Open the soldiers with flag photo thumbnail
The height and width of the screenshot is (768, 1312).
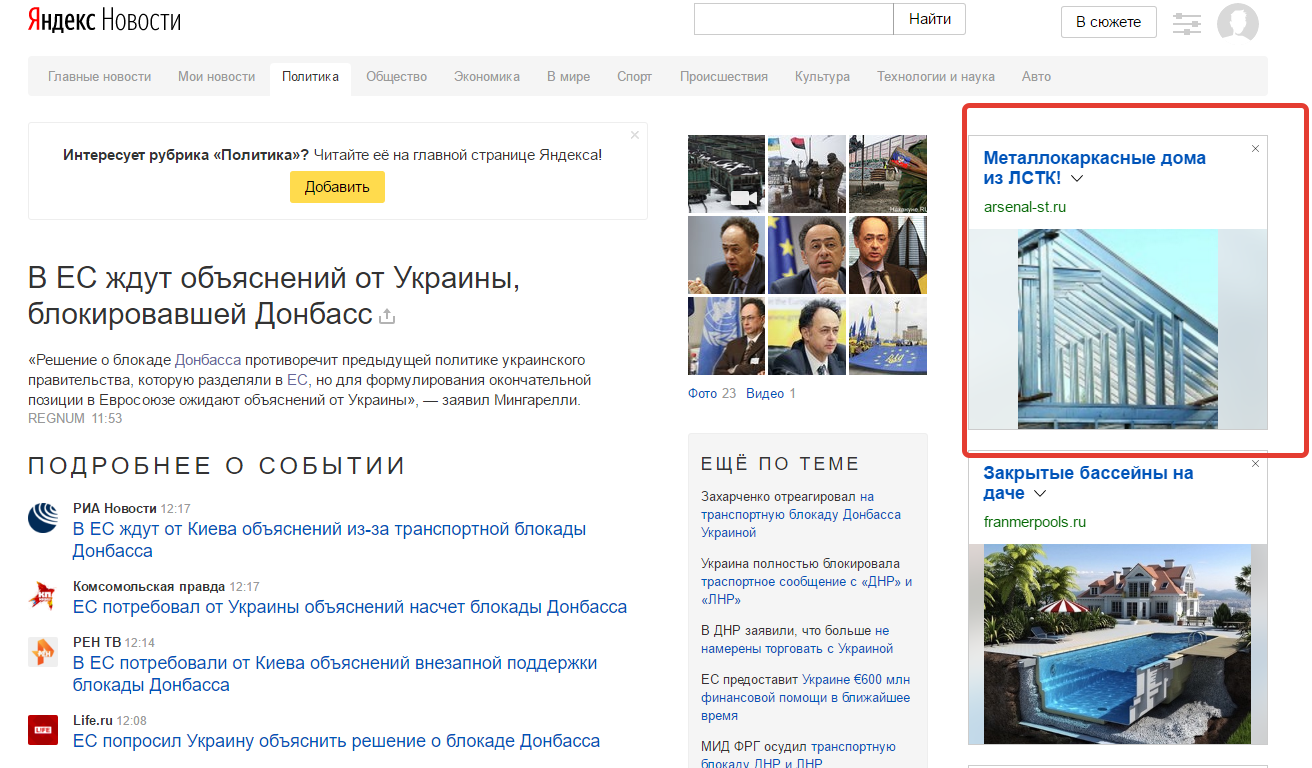(x=807, y=174)
